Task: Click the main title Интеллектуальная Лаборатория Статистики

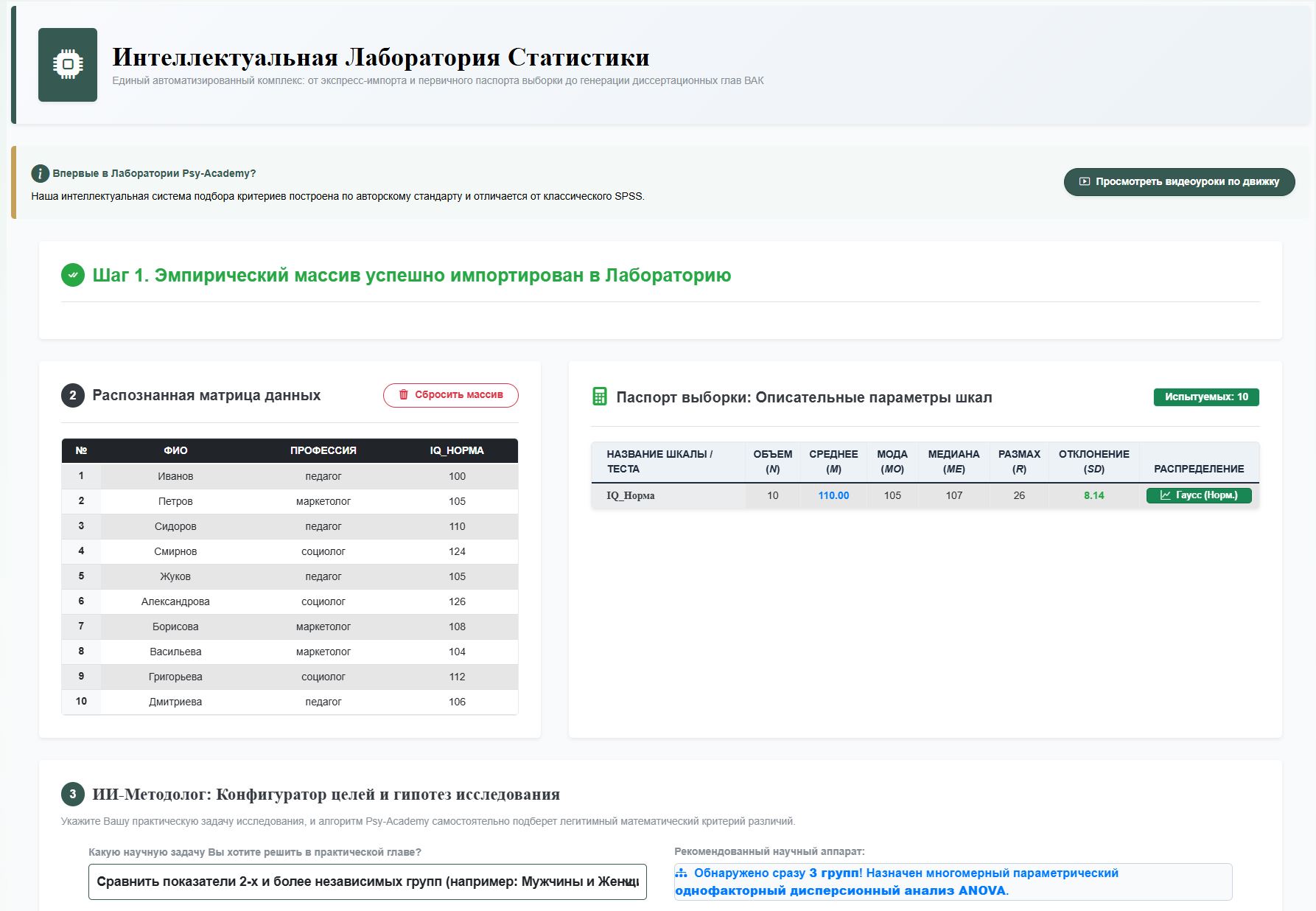Action: 381,57
